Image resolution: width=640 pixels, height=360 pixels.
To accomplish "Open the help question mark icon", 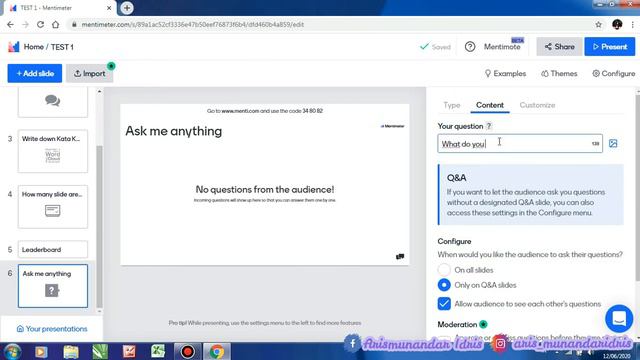I will 470,47.
